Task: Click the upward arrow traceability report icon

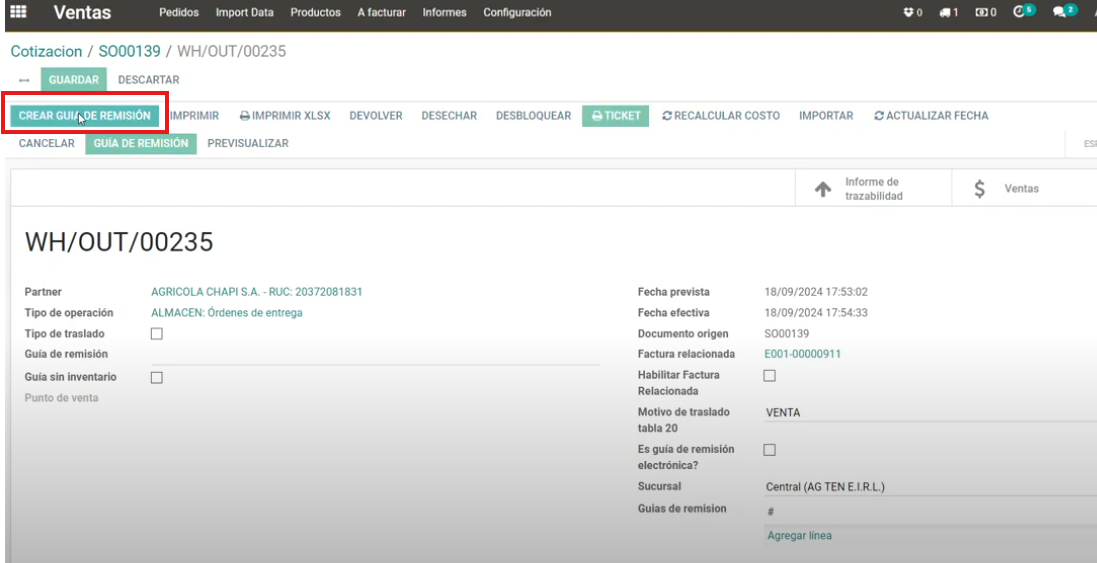Action: click(x=823, y=189)
